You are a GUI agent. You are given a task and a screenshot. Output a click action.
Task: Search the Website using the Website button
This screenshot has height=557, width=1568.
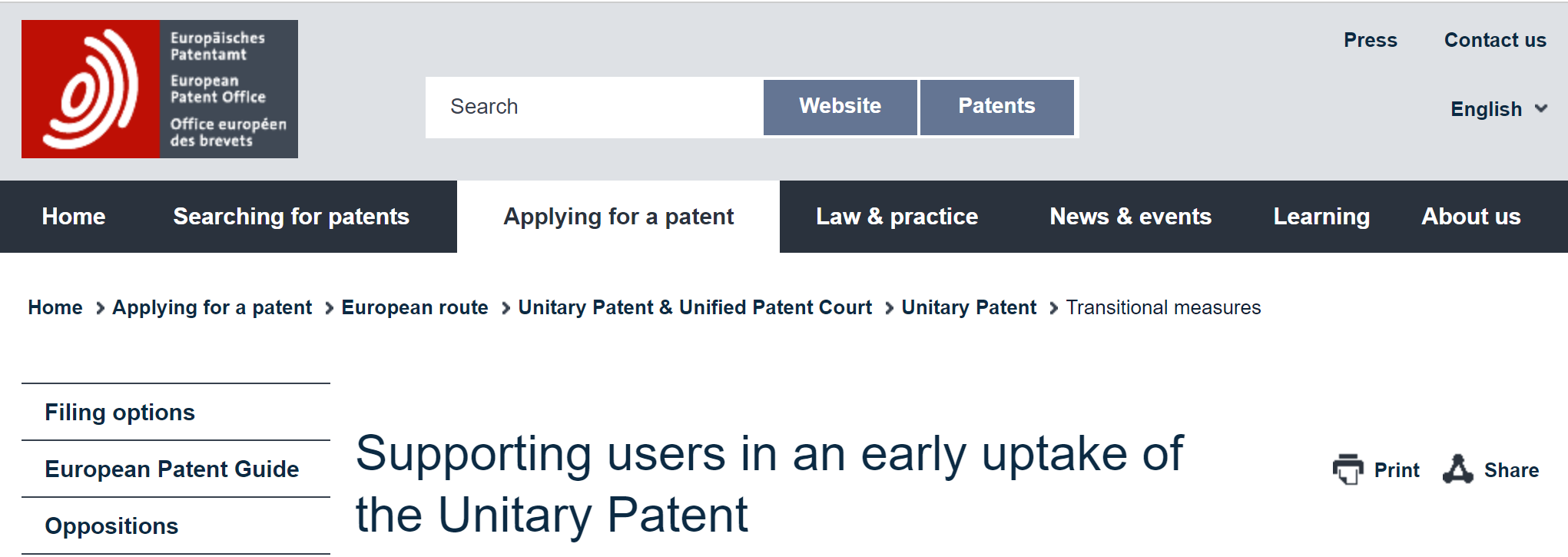point(840,107)
